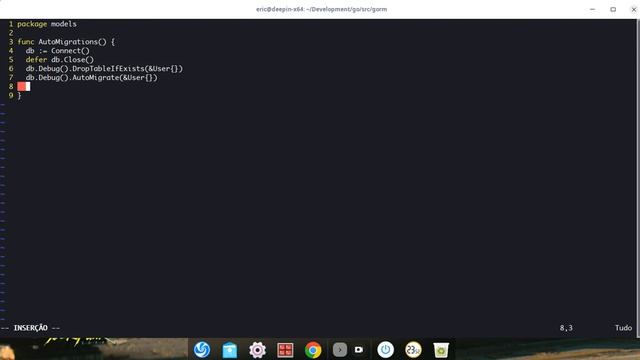
Task: Click the INSERÇÃO mode indicator
Action: click(x=31, y=328)
